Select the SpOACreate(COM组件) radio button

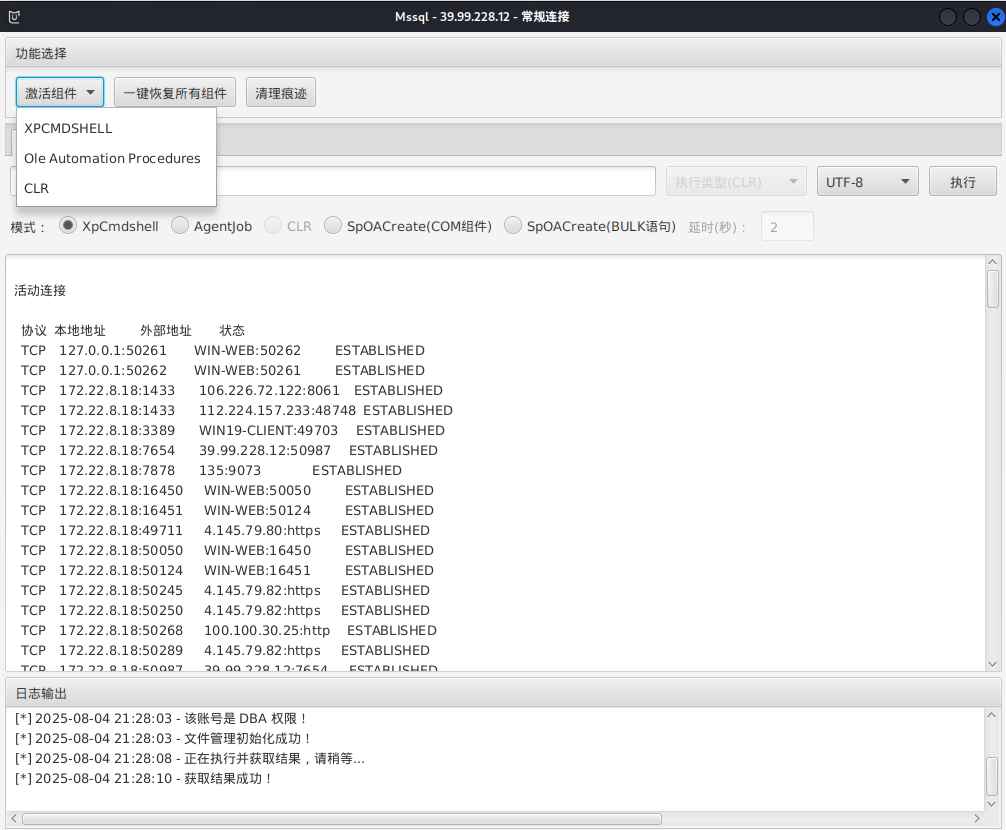pyautogui.click(x=332, y=226)
